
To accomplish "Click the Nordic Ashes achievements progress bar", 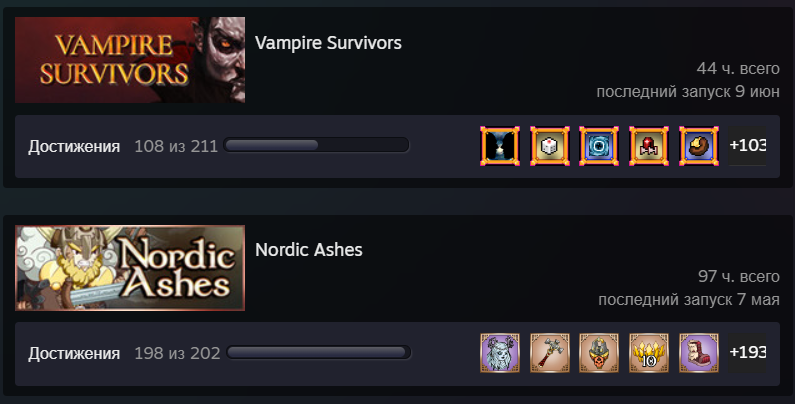I will click(x=318, y=352).
